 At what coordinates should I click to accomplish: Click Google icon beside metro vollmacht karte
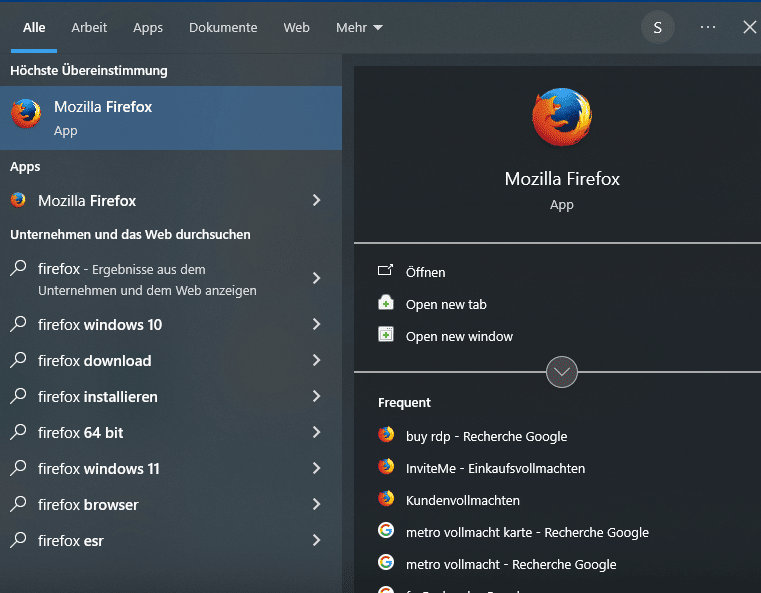click(386, 530)
